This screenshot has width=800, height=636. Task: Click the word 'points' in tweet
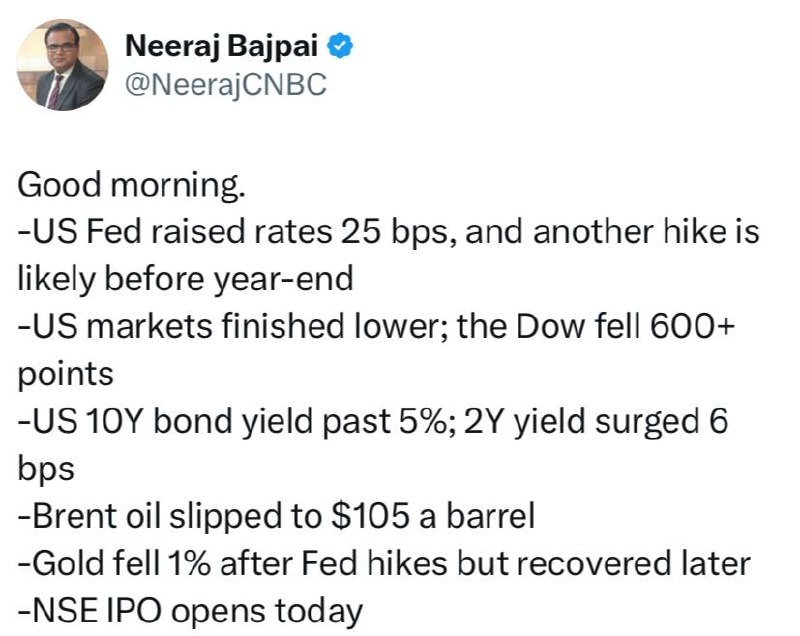pos(65,375)
